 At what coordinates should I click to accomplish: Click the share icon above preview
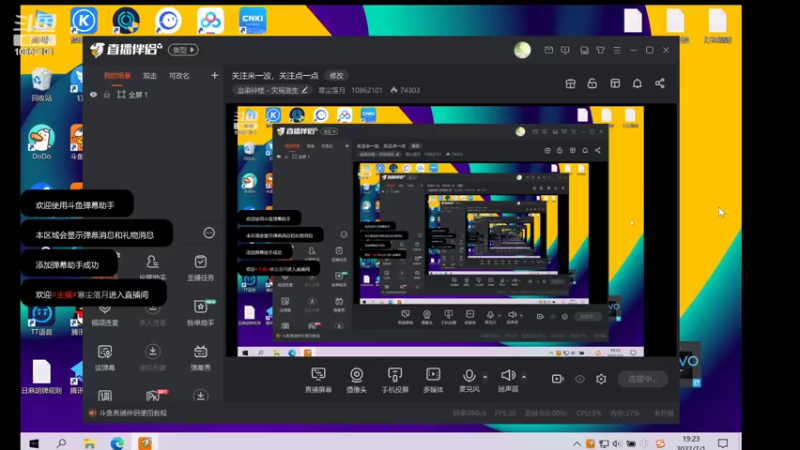[x=660, y=83]
